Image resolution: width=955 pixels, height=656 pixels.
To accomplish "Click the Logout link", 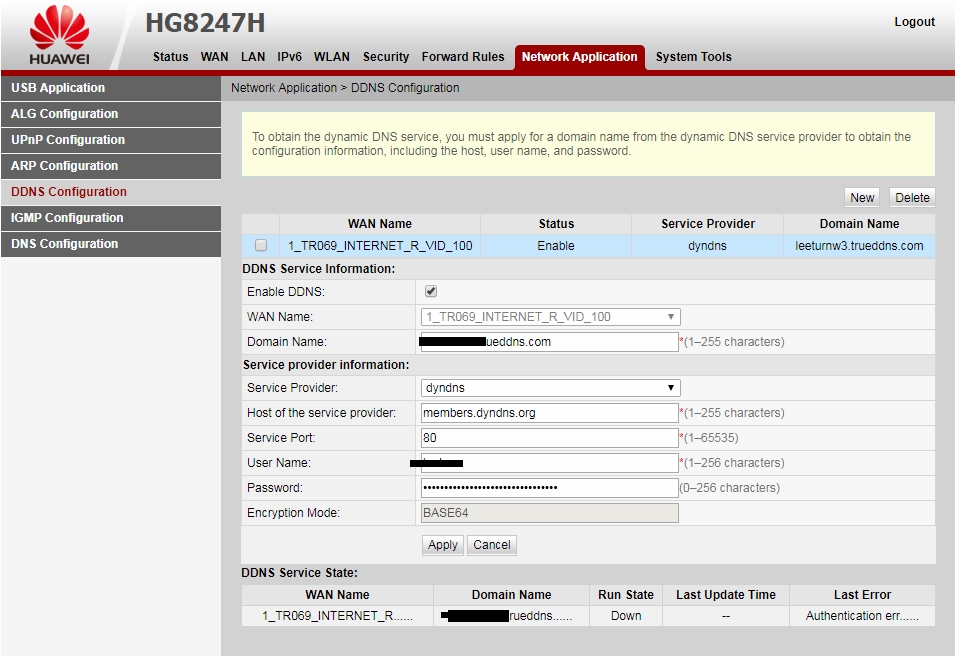I will pyautogui.click(x=914, y=22).
